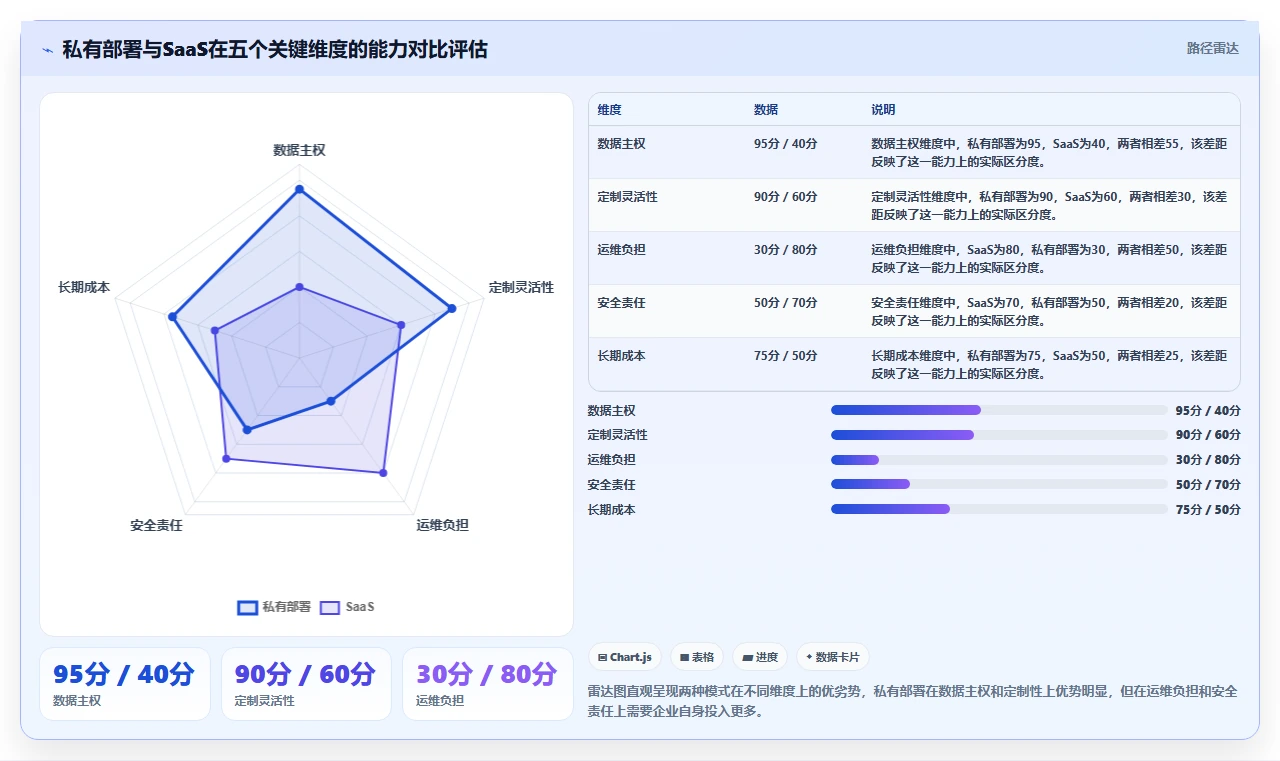Open the 30分 / 80分 运维负担 summary card
The width and height of the screenshot is (1280, 761).
click(x=488, y=684)
